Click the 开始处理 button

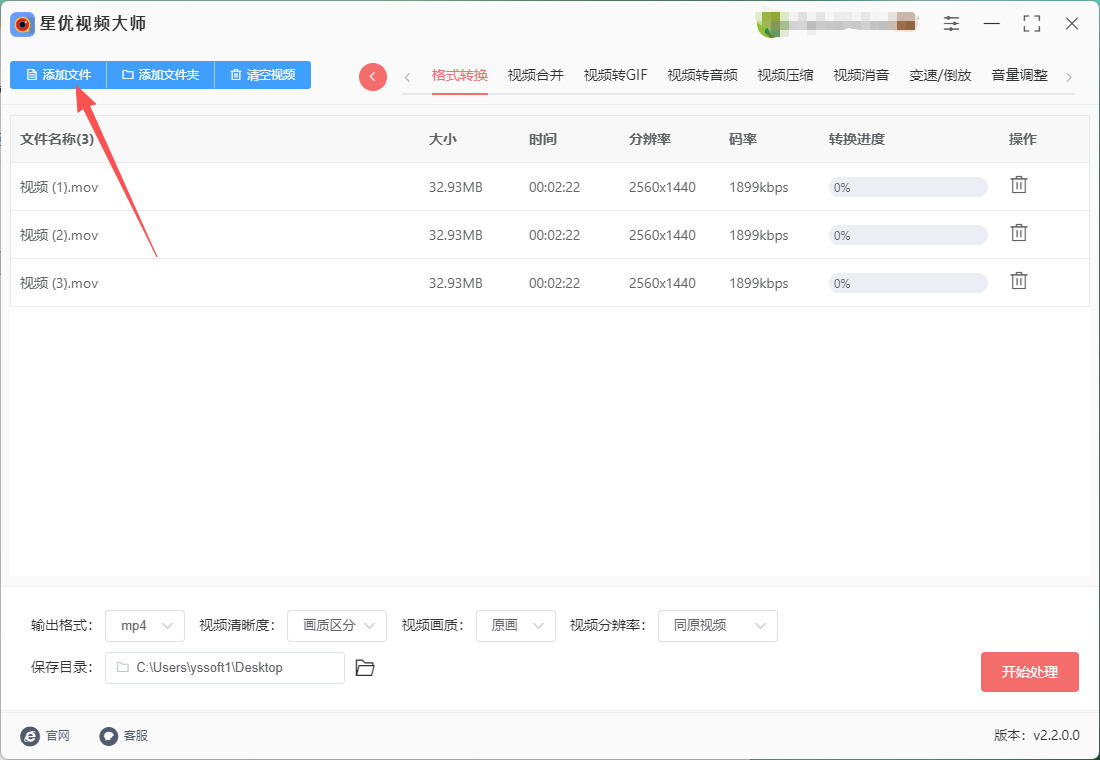tap(1029, 672)
